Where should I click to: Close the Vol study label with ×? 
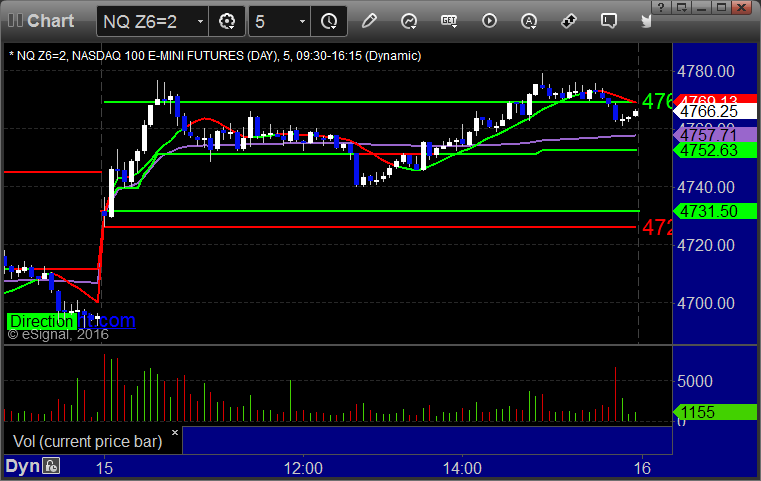tap(175, 432)
